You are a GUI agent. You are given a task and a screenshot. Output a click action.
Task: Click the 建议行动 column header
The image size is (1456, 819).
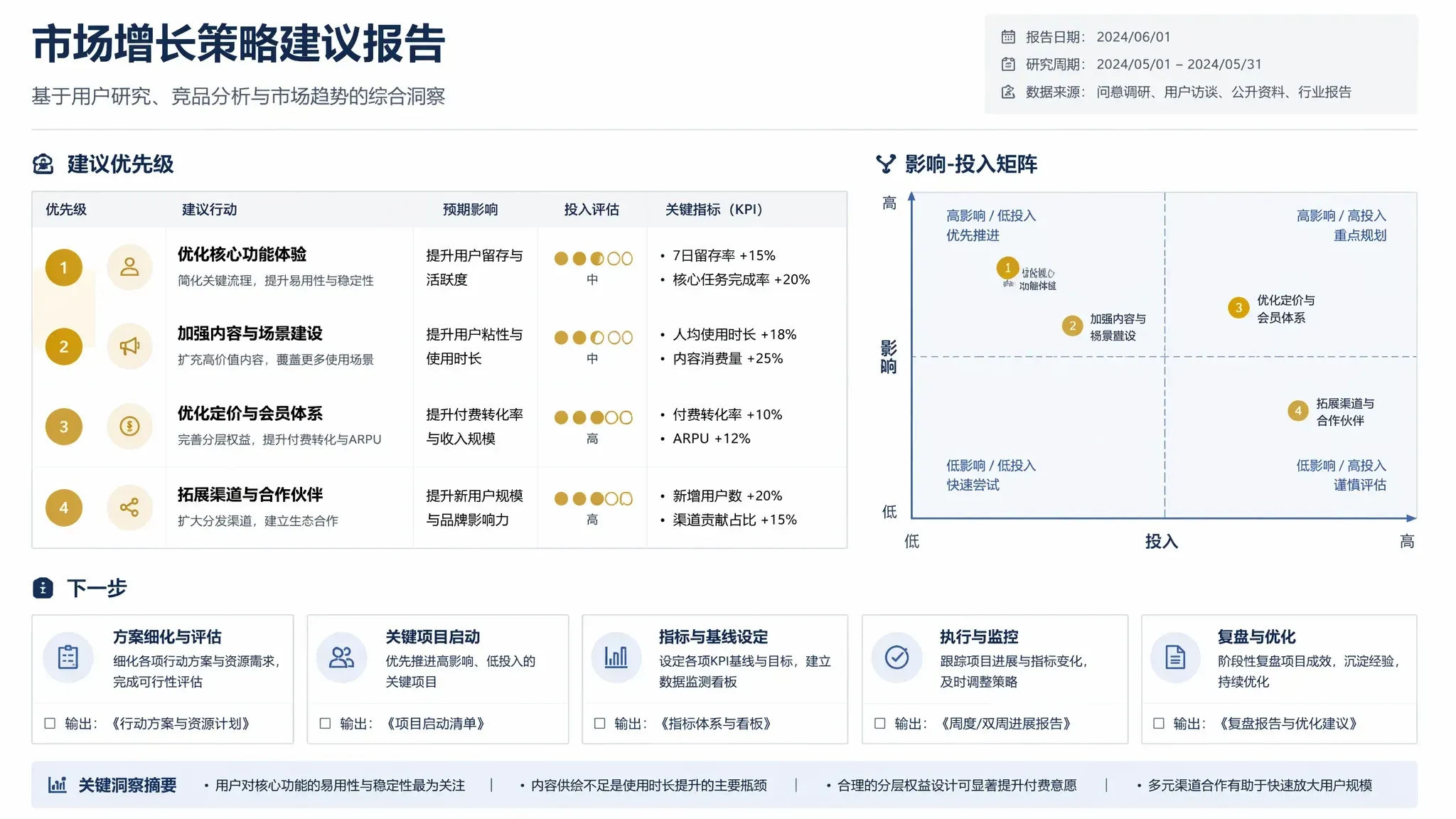pos(209,210)
